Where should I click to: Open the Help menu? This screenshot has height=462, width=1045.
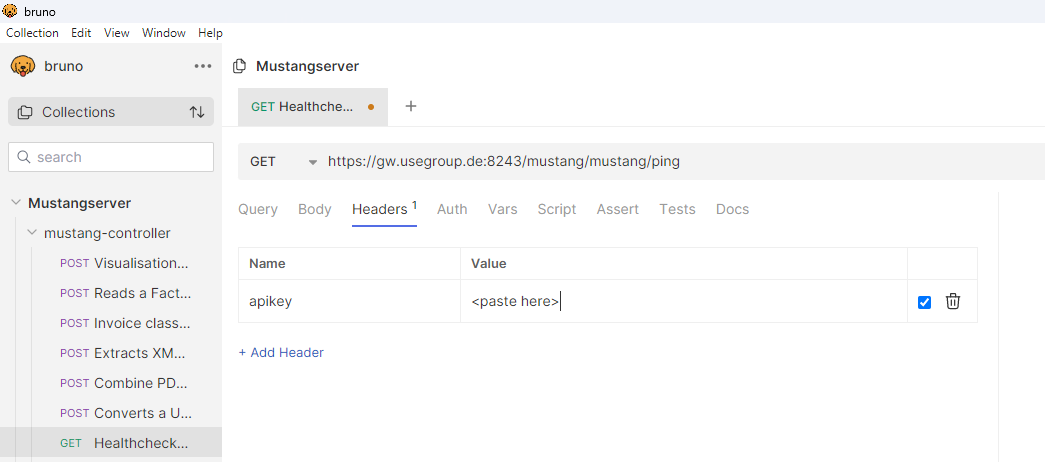[210, 33]
